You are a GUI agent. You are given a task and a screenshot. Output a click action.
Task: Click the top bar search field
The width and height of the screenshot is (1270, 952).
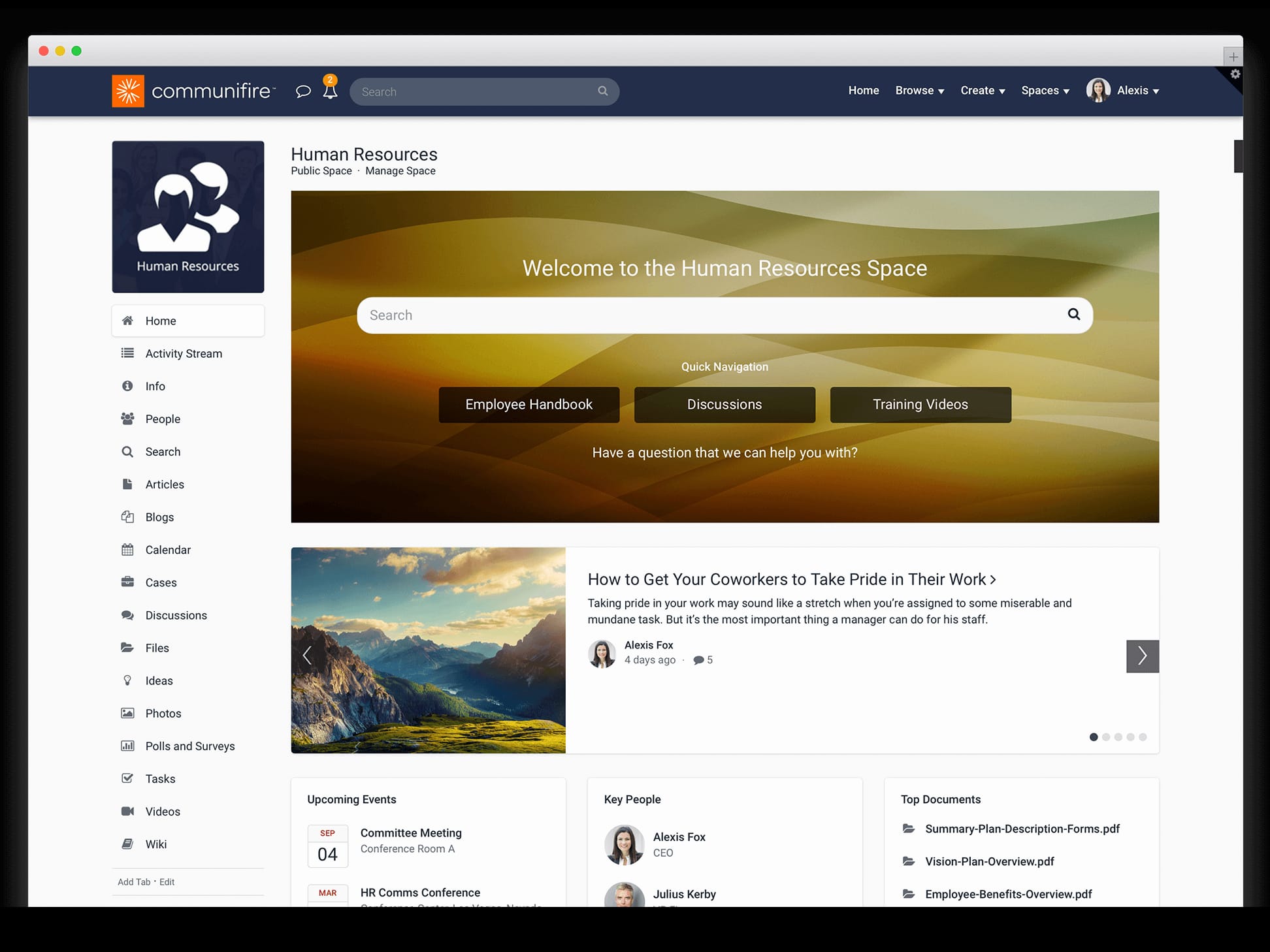pos(484,91)
